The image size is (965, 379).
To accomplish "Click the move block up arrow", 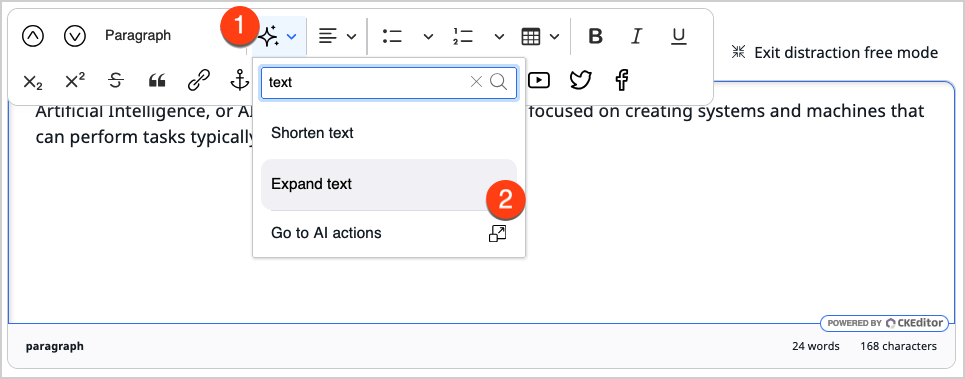I will point(33,36).
